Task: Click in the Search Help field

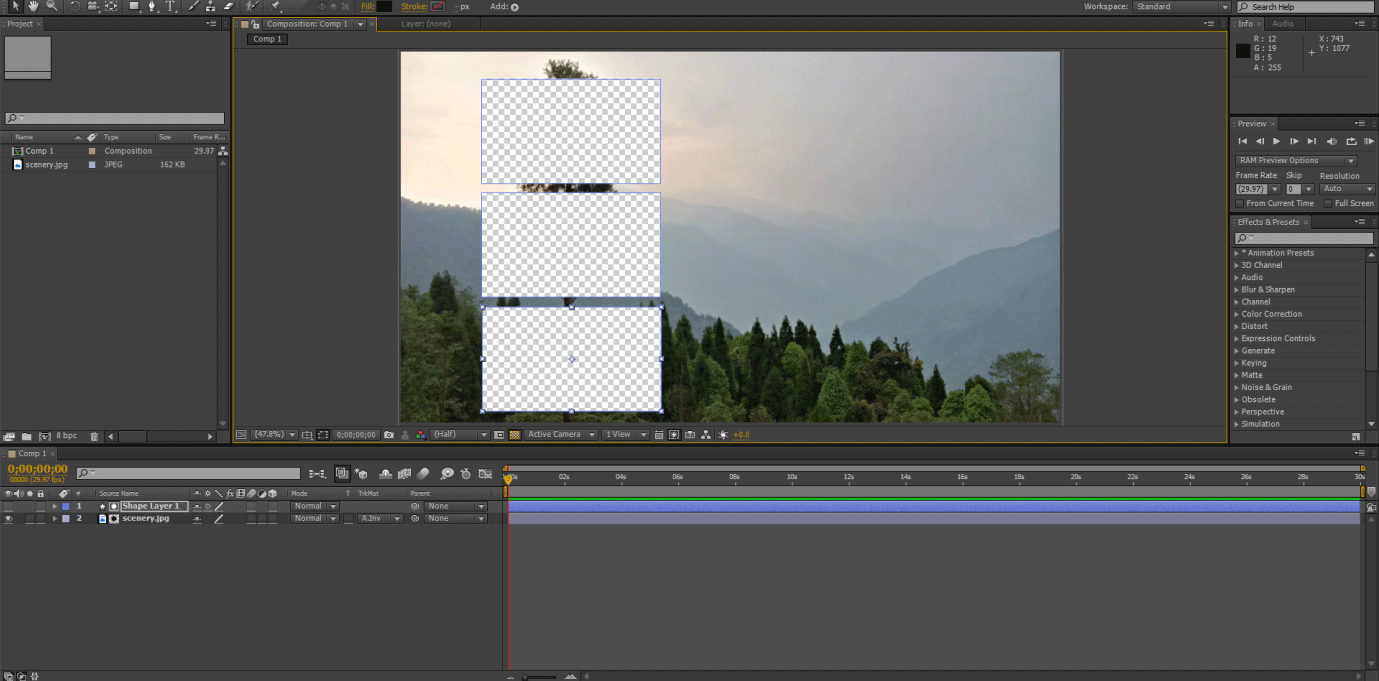Action: tap(1306, 7)
